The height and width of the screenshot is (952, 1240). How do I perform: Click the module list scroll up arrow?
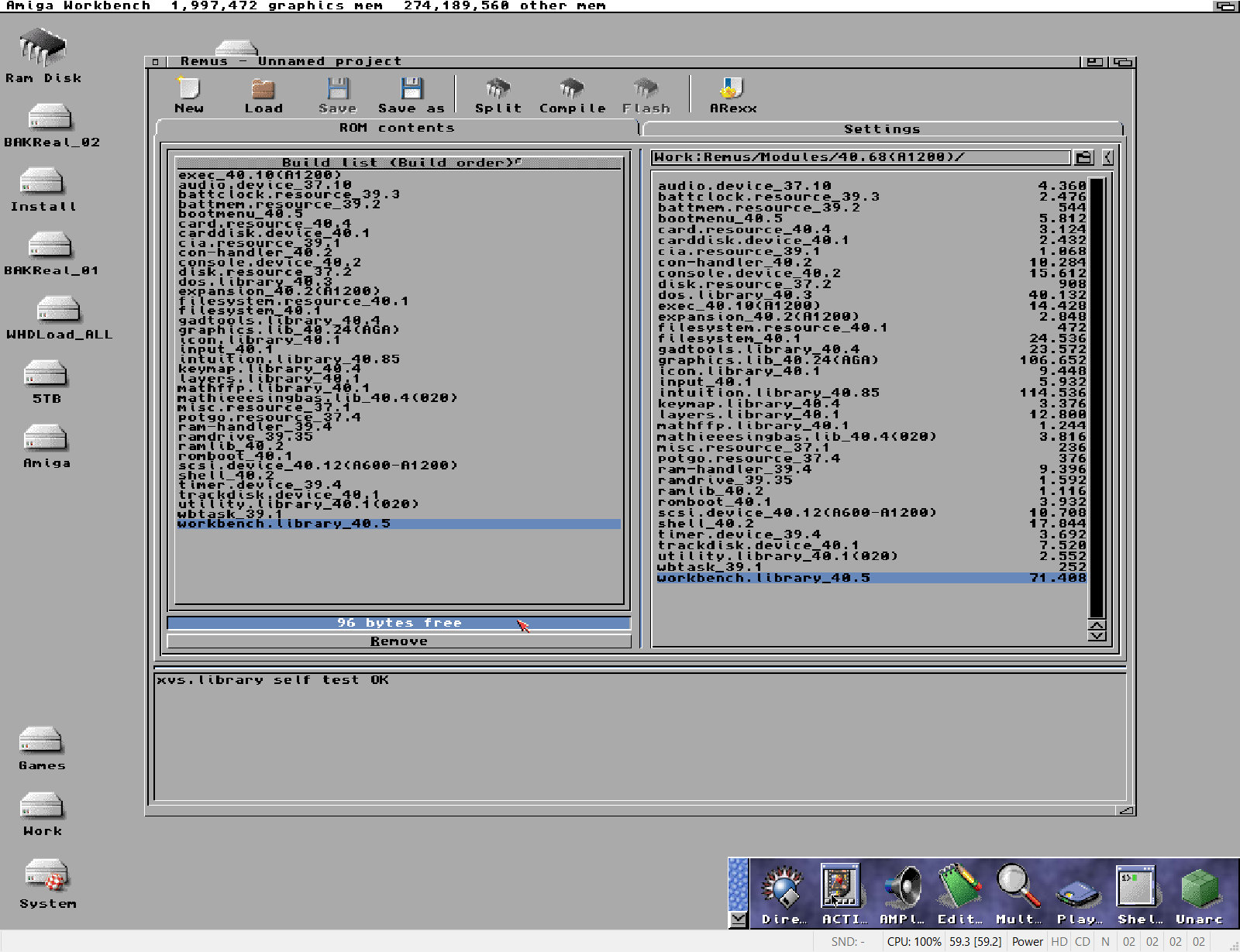(1097, 624)
